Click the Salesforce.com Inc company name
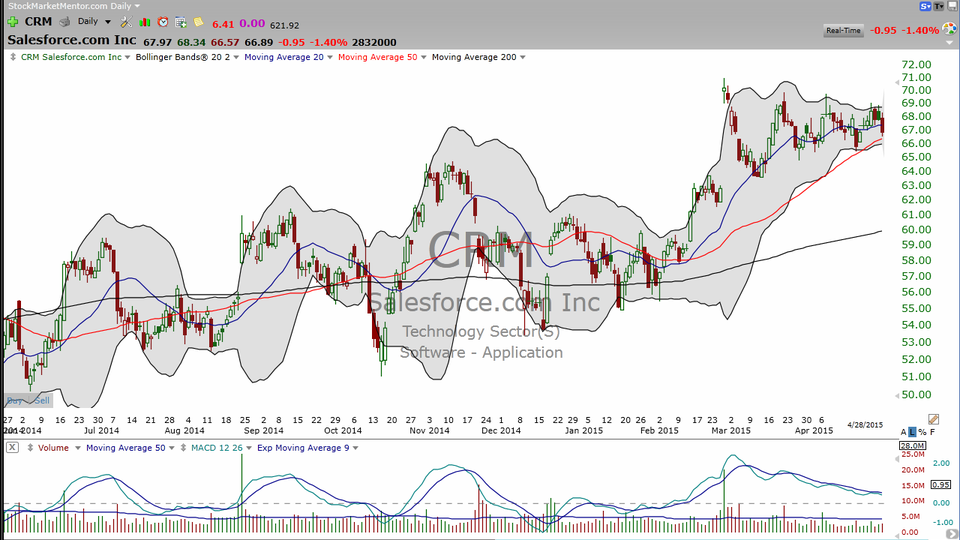This screenshot has height=540, width=960. (72, 40)
